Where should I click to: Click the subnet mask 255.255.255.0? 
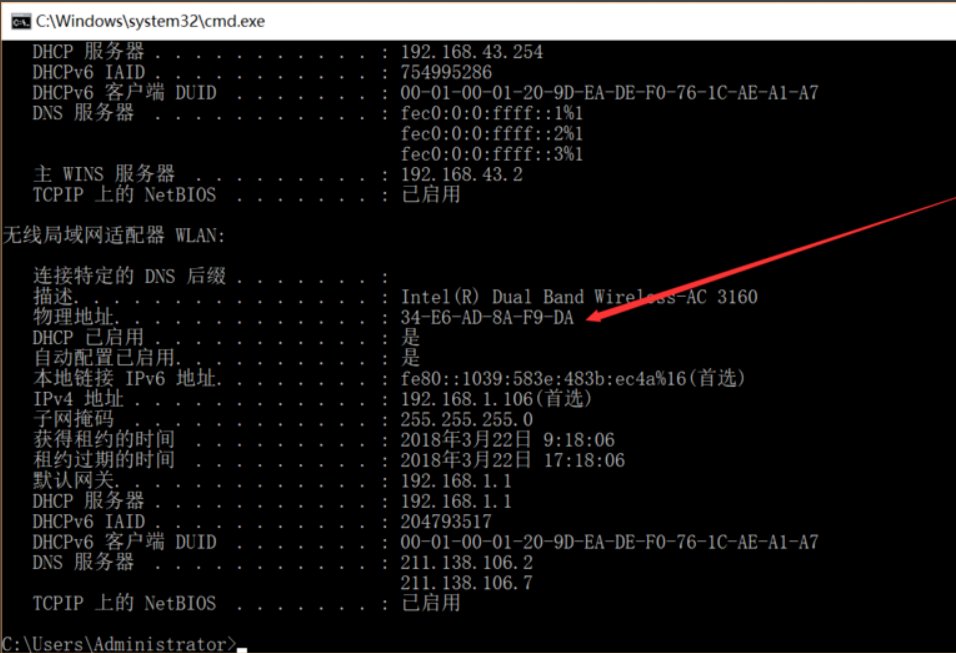466,420
